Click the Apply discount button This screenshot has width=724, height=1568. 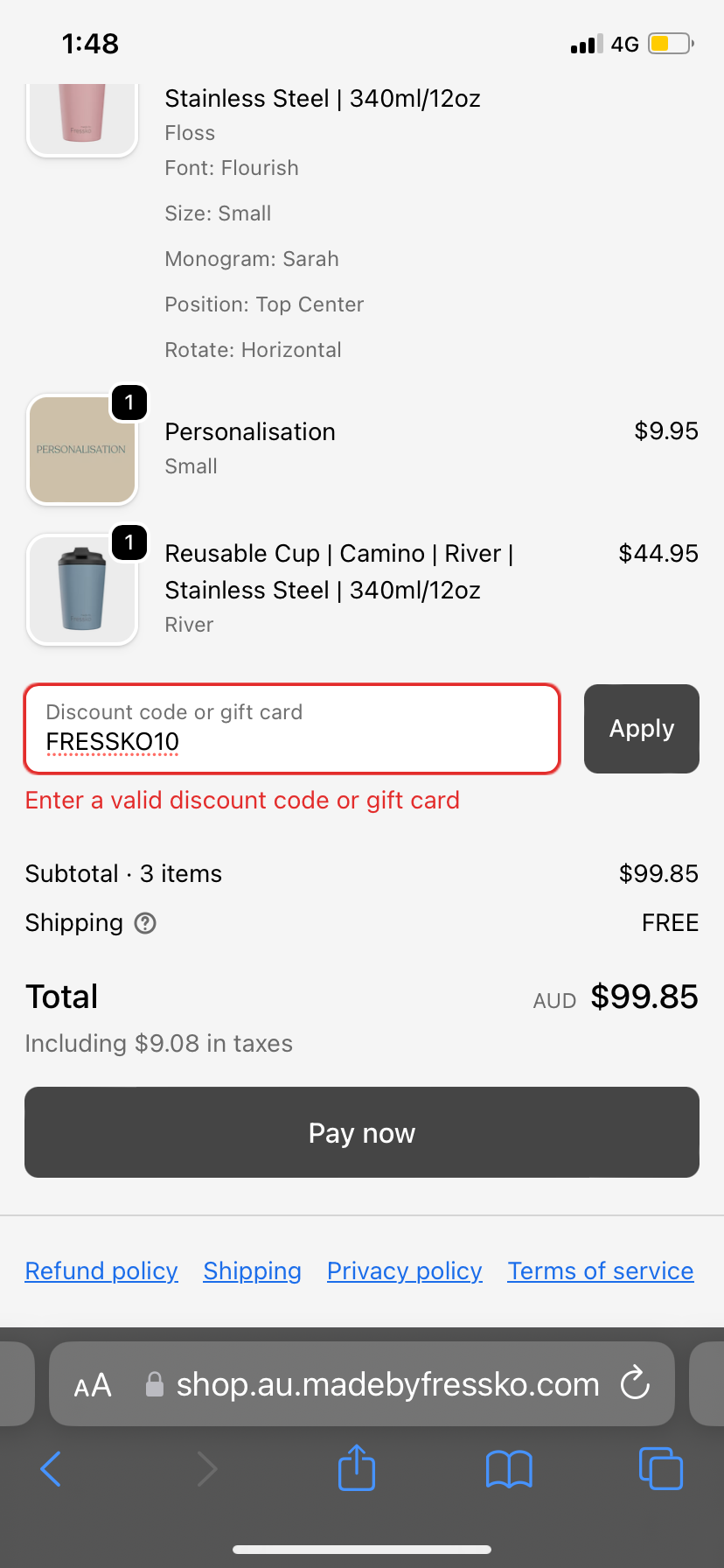(642, 729)
